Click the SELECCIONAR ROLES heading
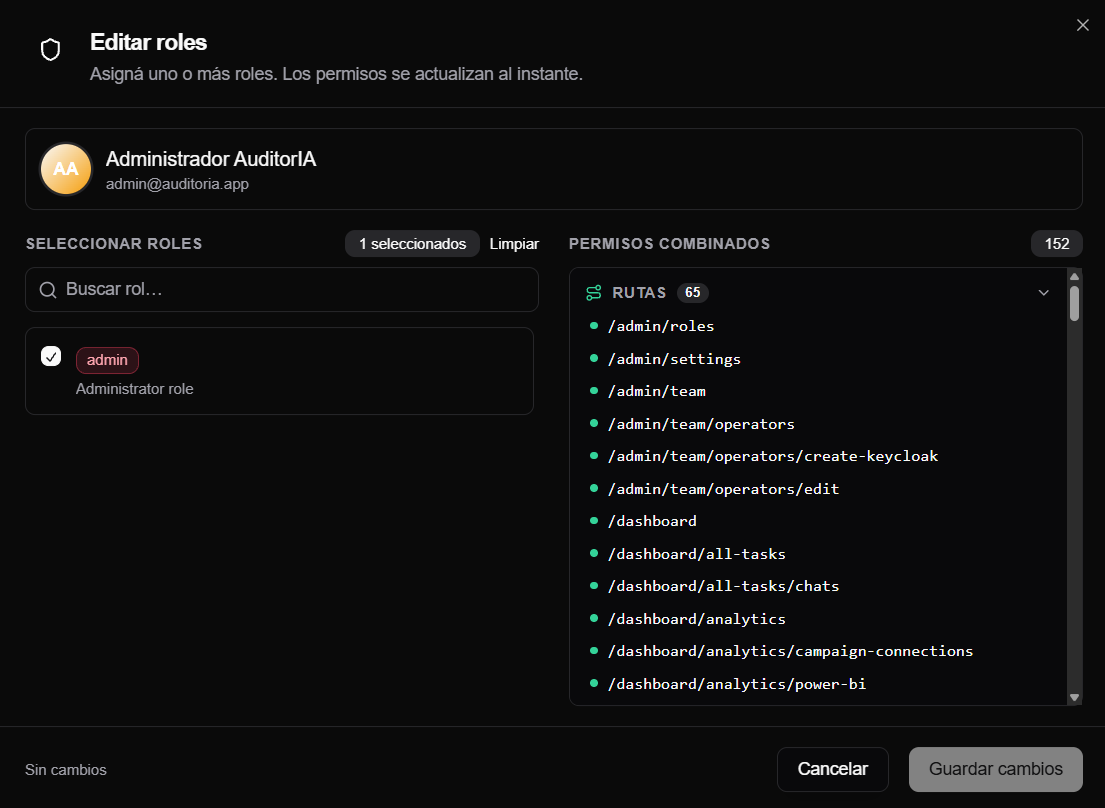Viewport: 1105px width, 808px height. 114,244
